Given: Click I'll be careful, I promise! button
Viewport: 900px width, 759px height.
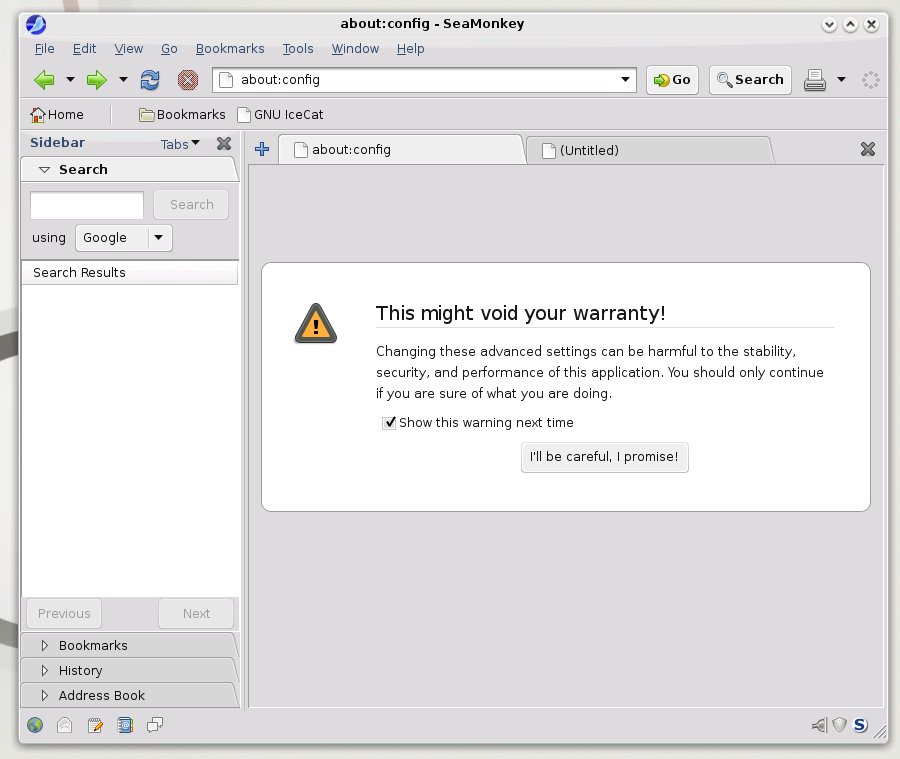Looking at the screenshot, I should pyautogui.click(x=604, y=458).
